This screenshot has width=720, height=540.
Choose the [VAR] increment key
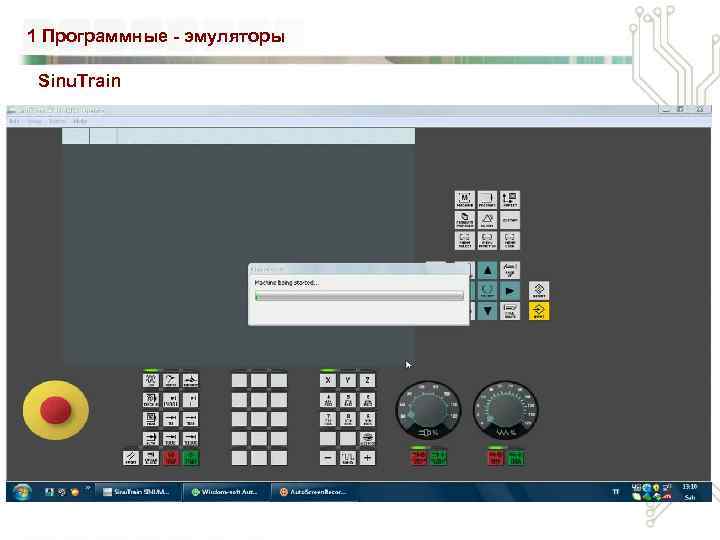[x=171, y=400]
